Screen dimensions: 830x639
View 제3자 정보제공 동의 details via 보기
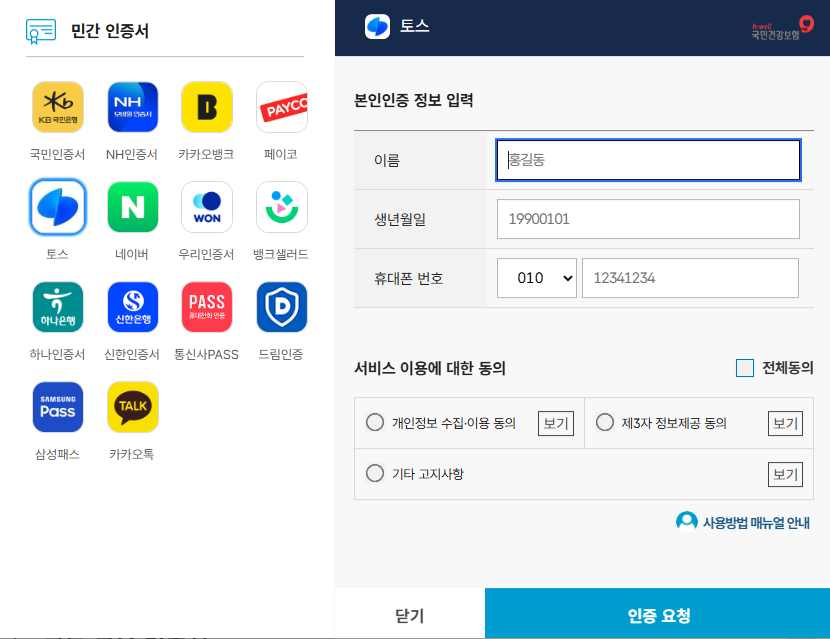[x=786, y=424]
